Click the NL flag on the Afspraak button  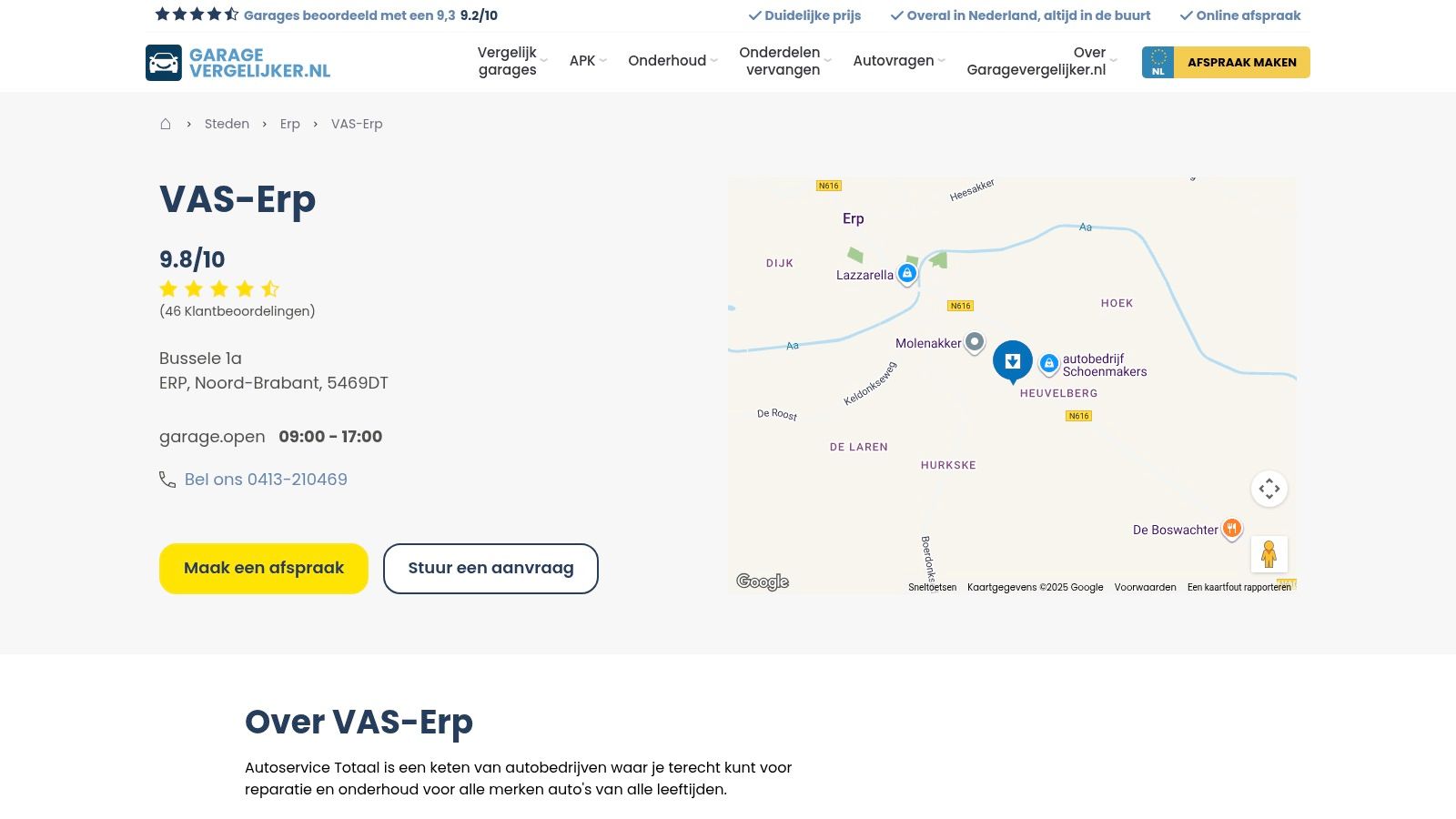[1159, 62]
